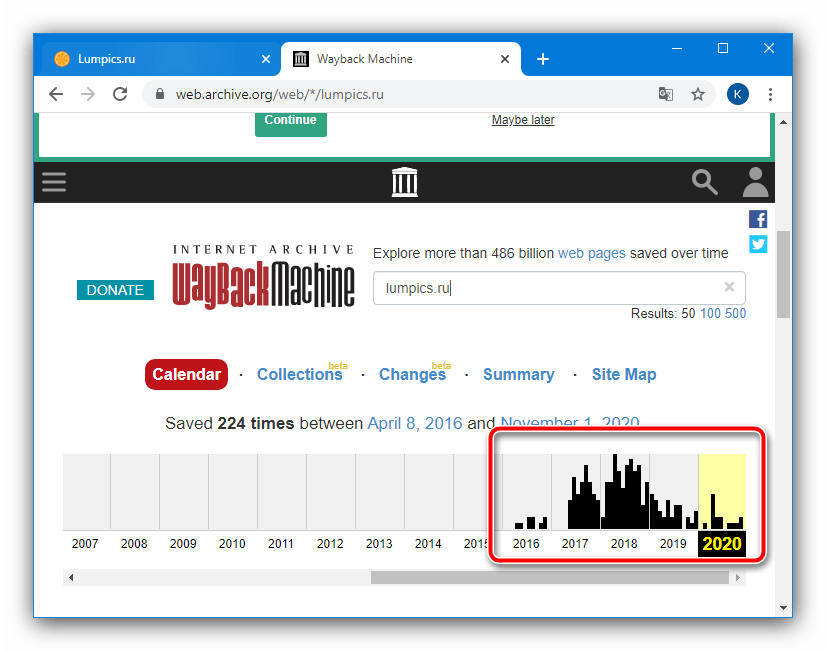Click the page scrollbar up arrow
826x651 pixels.
click(783, 122)
